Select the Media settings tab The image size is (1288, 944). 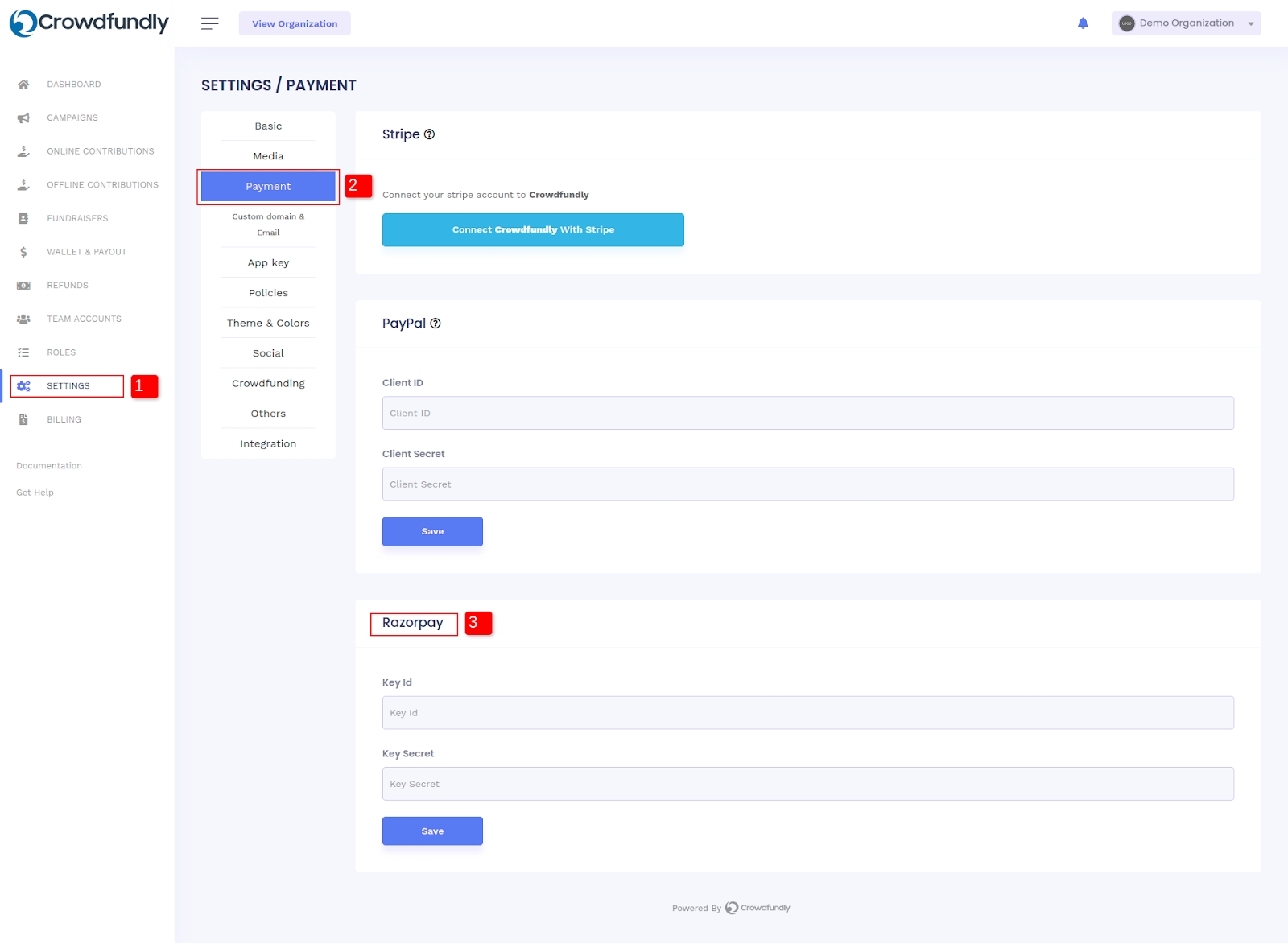coord(268,156)
